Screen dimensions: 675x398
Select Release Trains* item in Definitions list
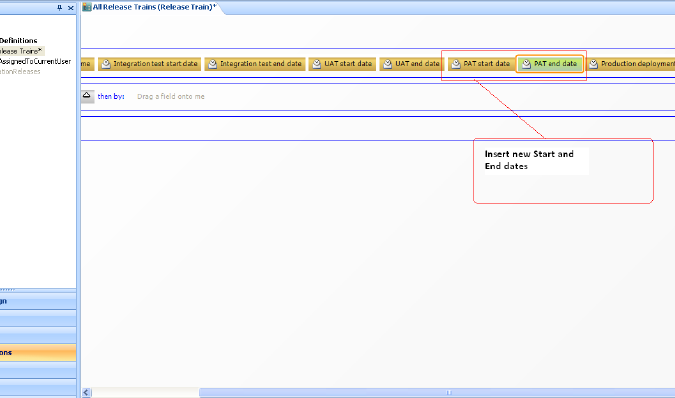coord(22,51)
